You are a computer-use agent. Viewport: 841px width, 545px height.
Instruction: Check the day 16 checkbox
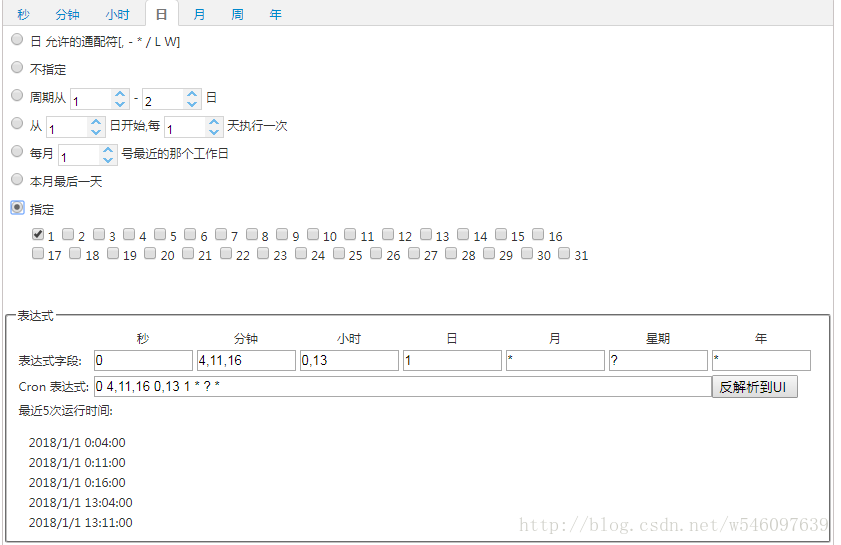(x=538, y=234)
